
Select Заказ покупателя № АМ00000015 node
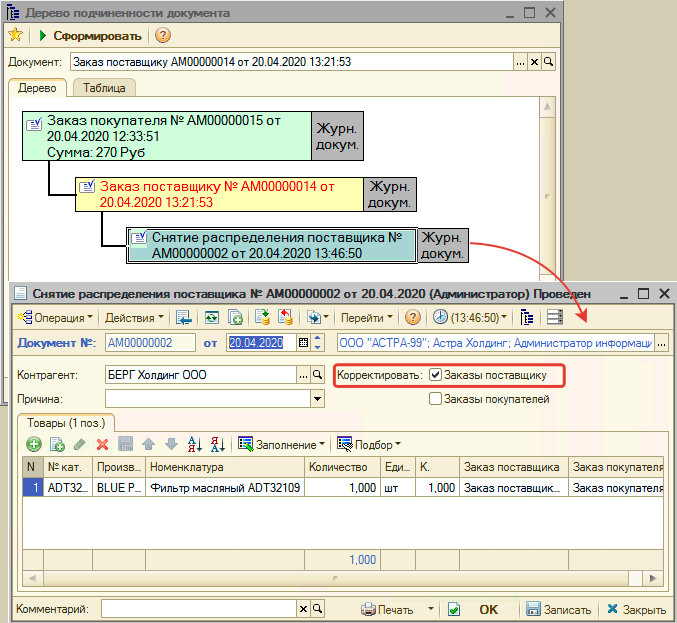pos(167,136)
